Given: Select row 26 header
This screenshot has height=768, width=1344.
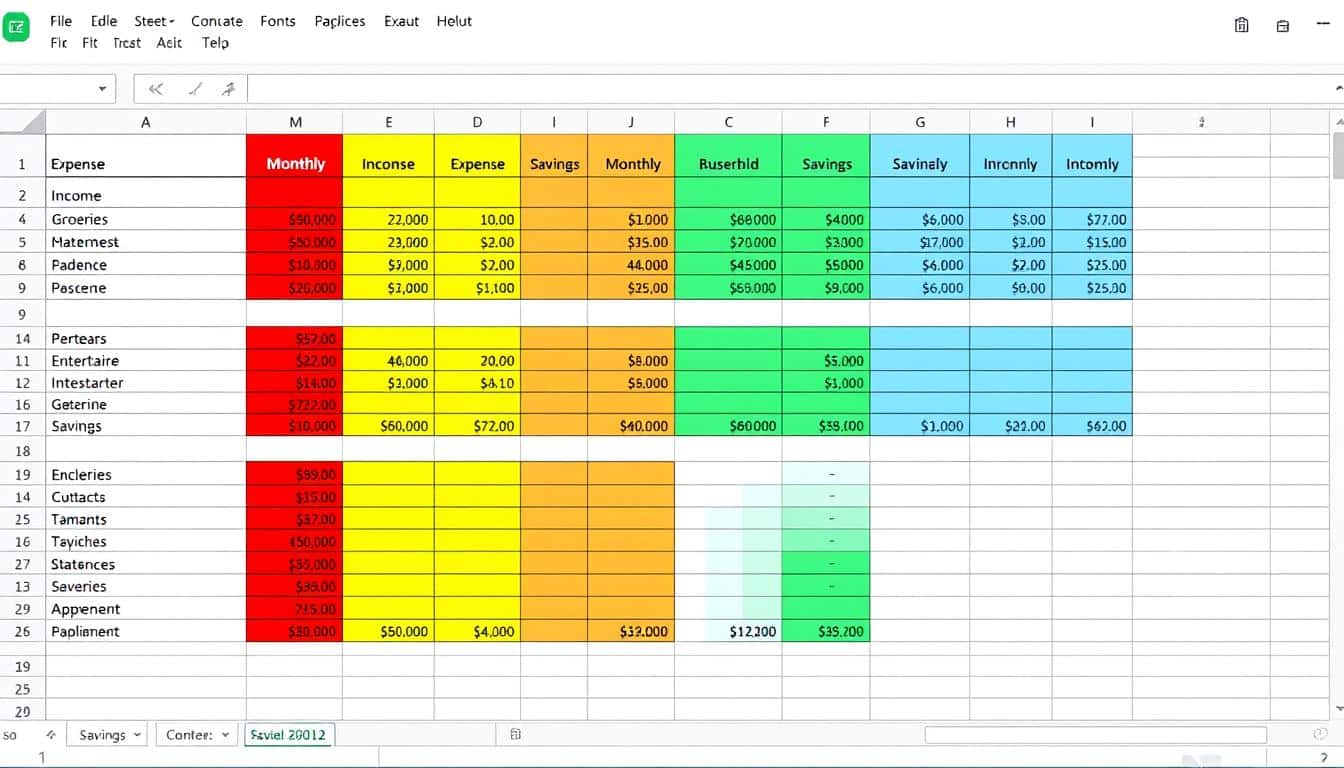Looking at the screenshot, I should pos(23,631).
